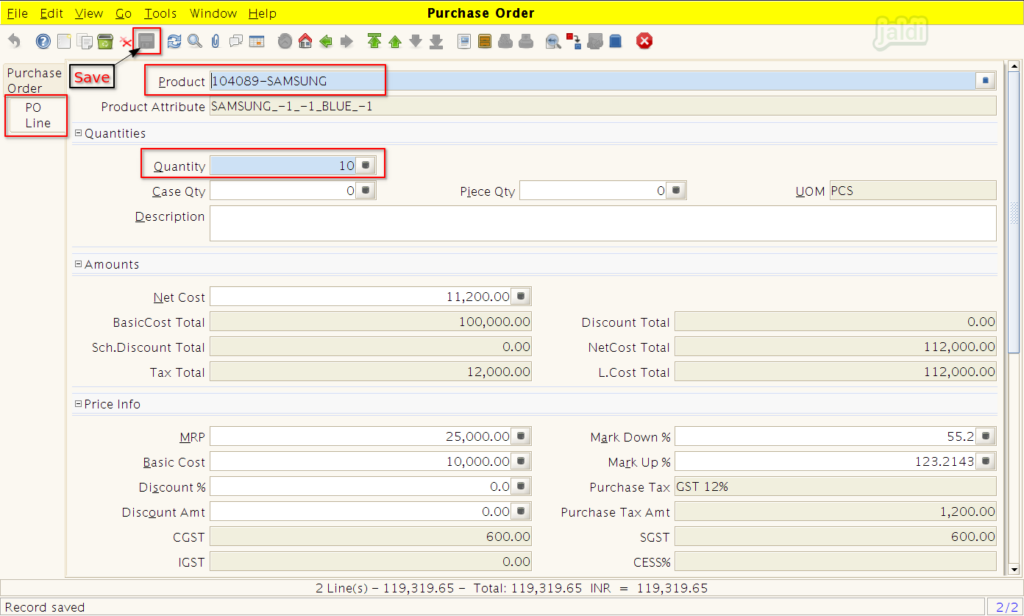Open the calculator button beside Case Qty
The width and height of the screenshot is (1024, 616).
pyautogui.click(x=366, y=191)
